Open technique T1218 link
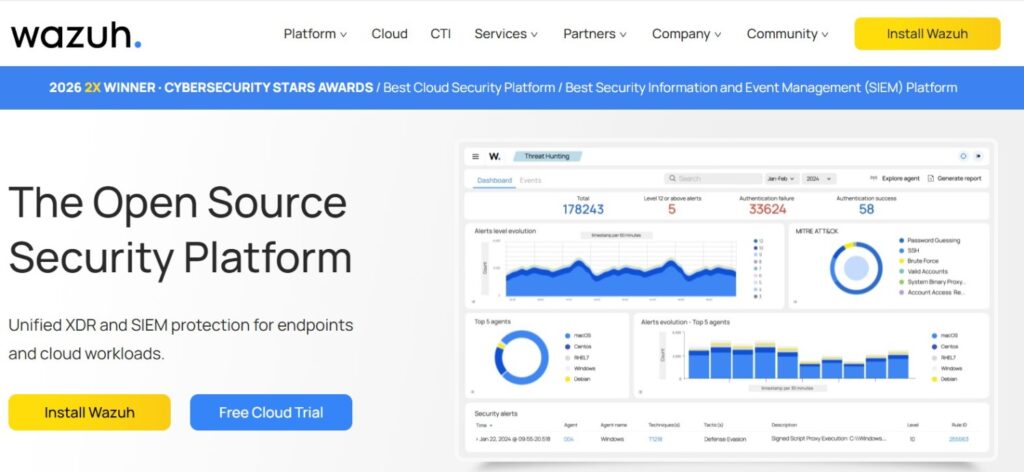 [x=655, y=439]
